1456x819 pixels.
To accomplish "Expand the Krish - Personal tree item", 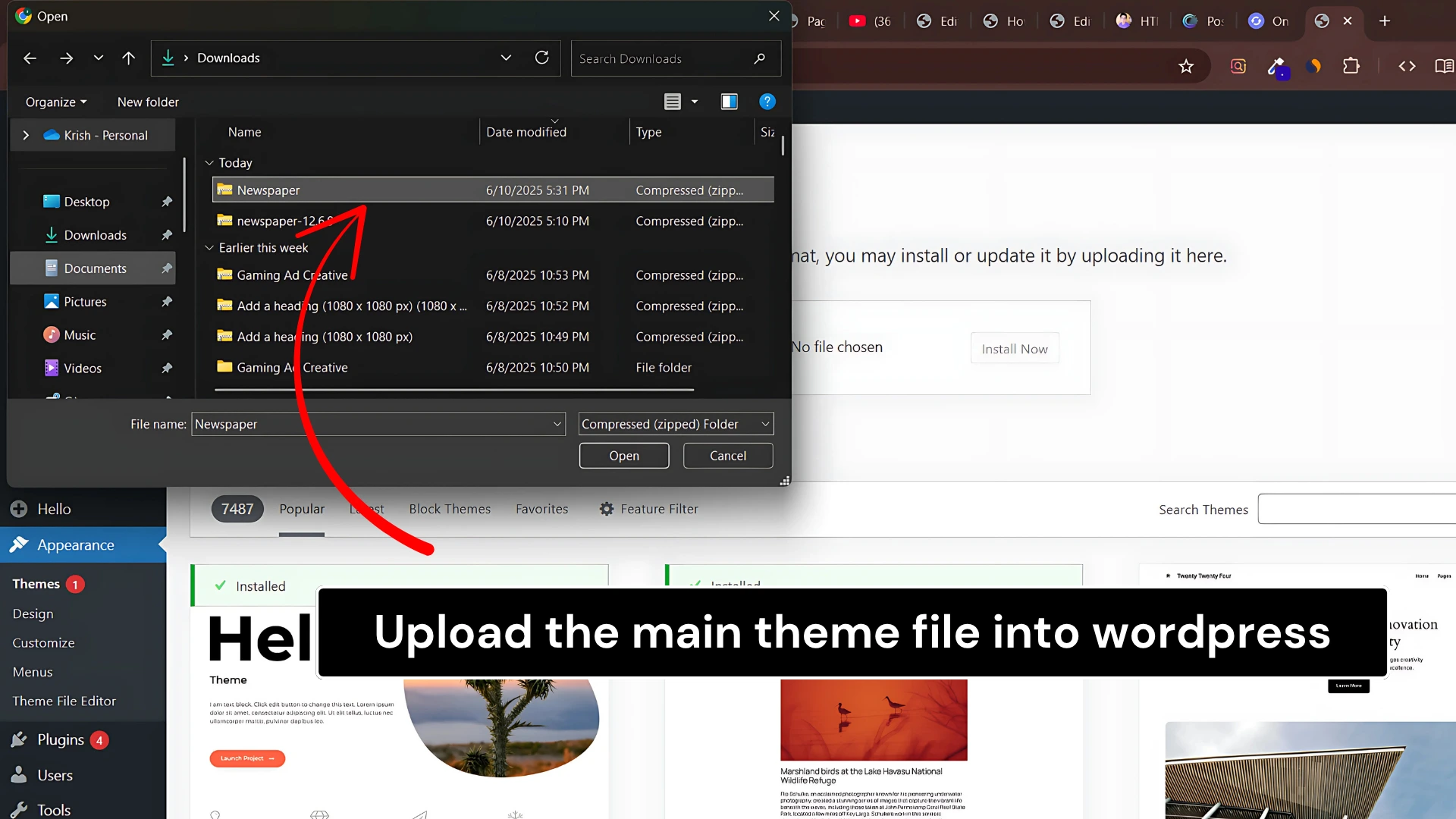I will click(x=26, y=135).
